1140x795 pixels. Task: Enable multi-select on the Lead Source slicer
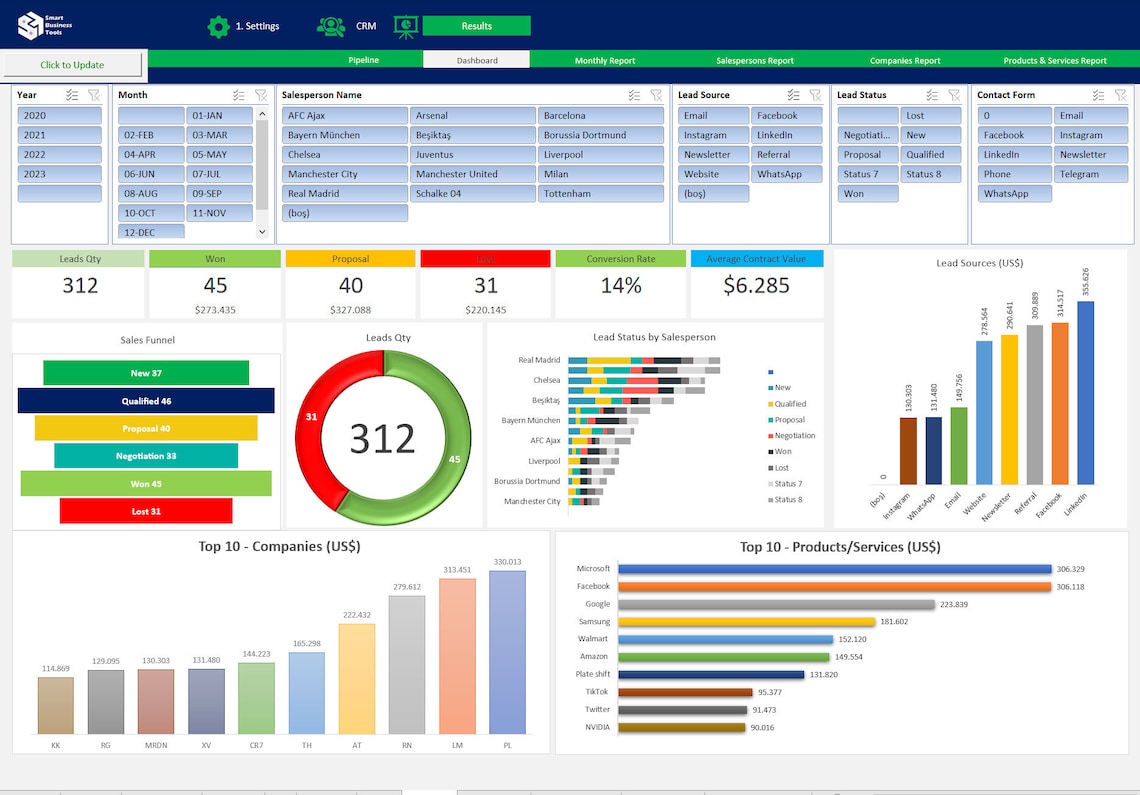794,94
